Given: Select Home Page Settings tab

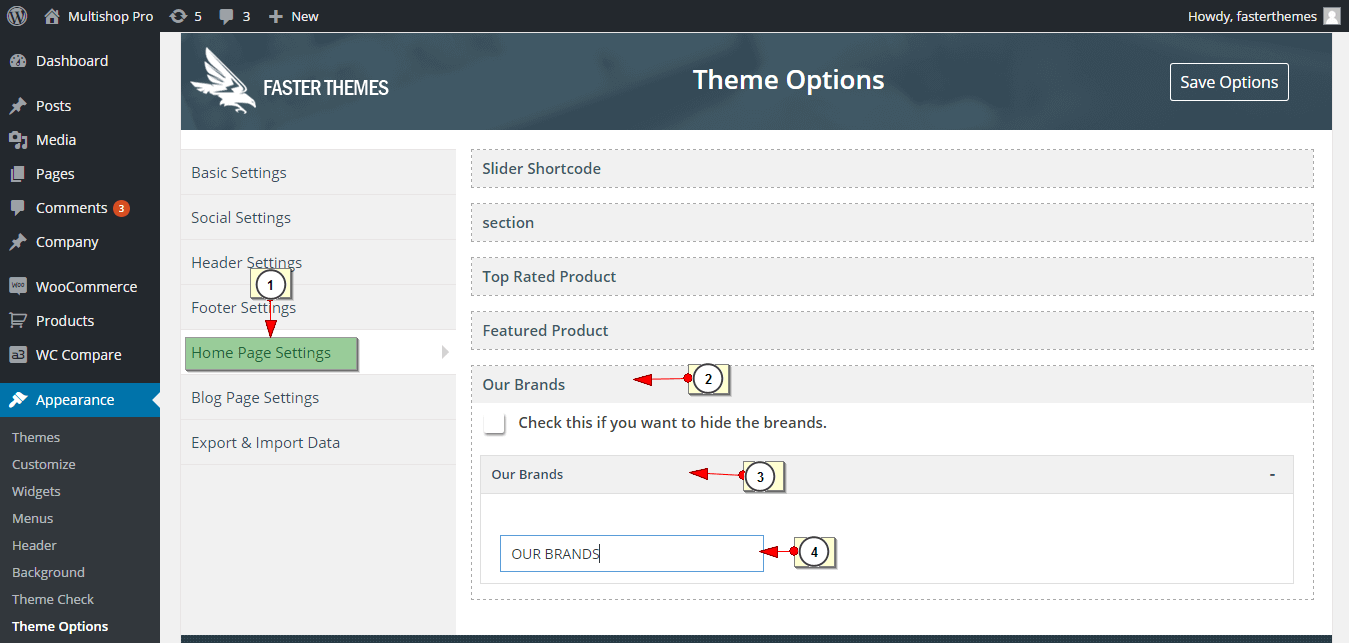Looking at the screenshot, I should click(318, 353).
